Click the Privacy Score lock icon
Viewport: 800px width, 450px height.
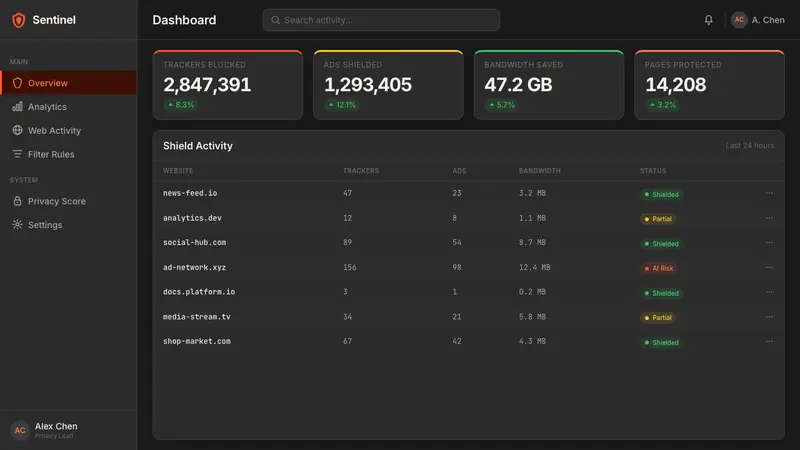[17, 201]
